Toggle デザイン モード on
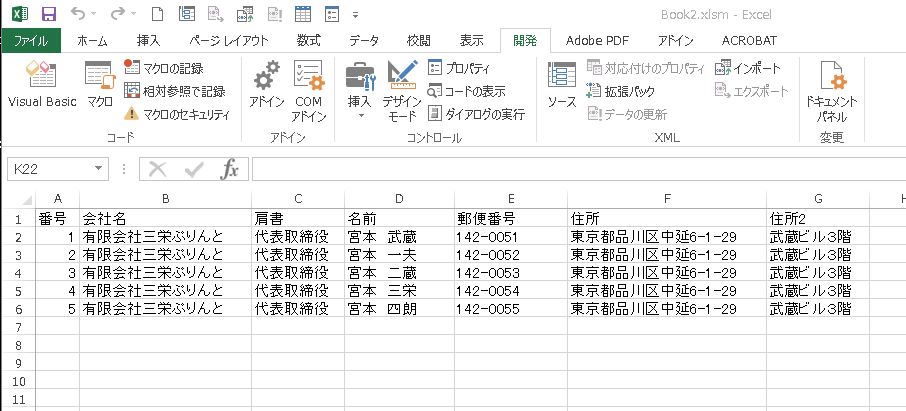The image size is (906, 411). pos(402,91)
